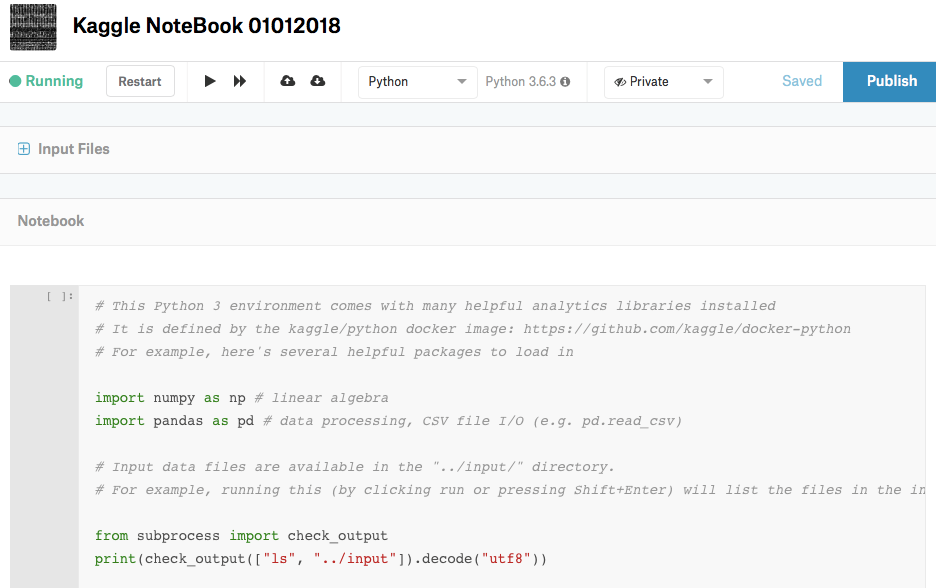Expand Input Files with plus icon

pos(24,149)
